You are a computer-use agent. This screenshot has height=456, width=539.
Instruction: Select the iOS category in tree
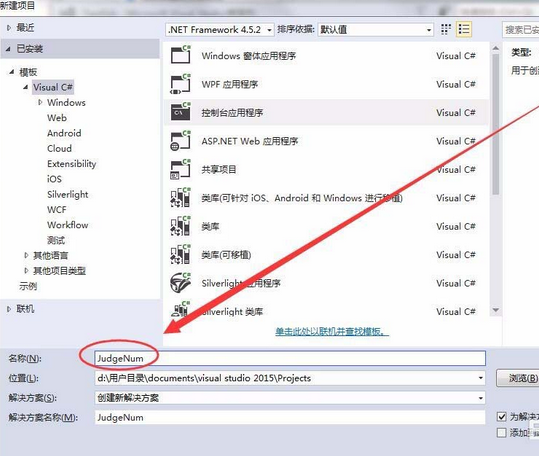click(54, 179)
